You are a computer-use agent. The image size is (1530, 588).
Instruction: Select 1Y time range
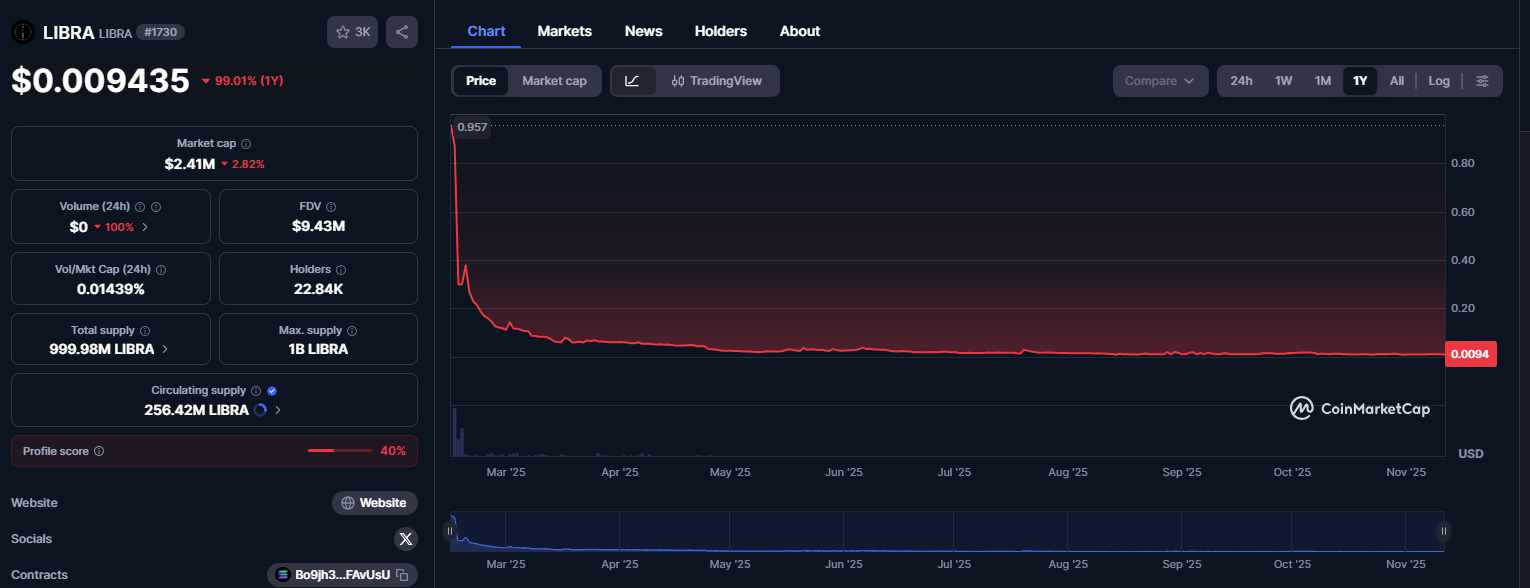[1360, 81]
